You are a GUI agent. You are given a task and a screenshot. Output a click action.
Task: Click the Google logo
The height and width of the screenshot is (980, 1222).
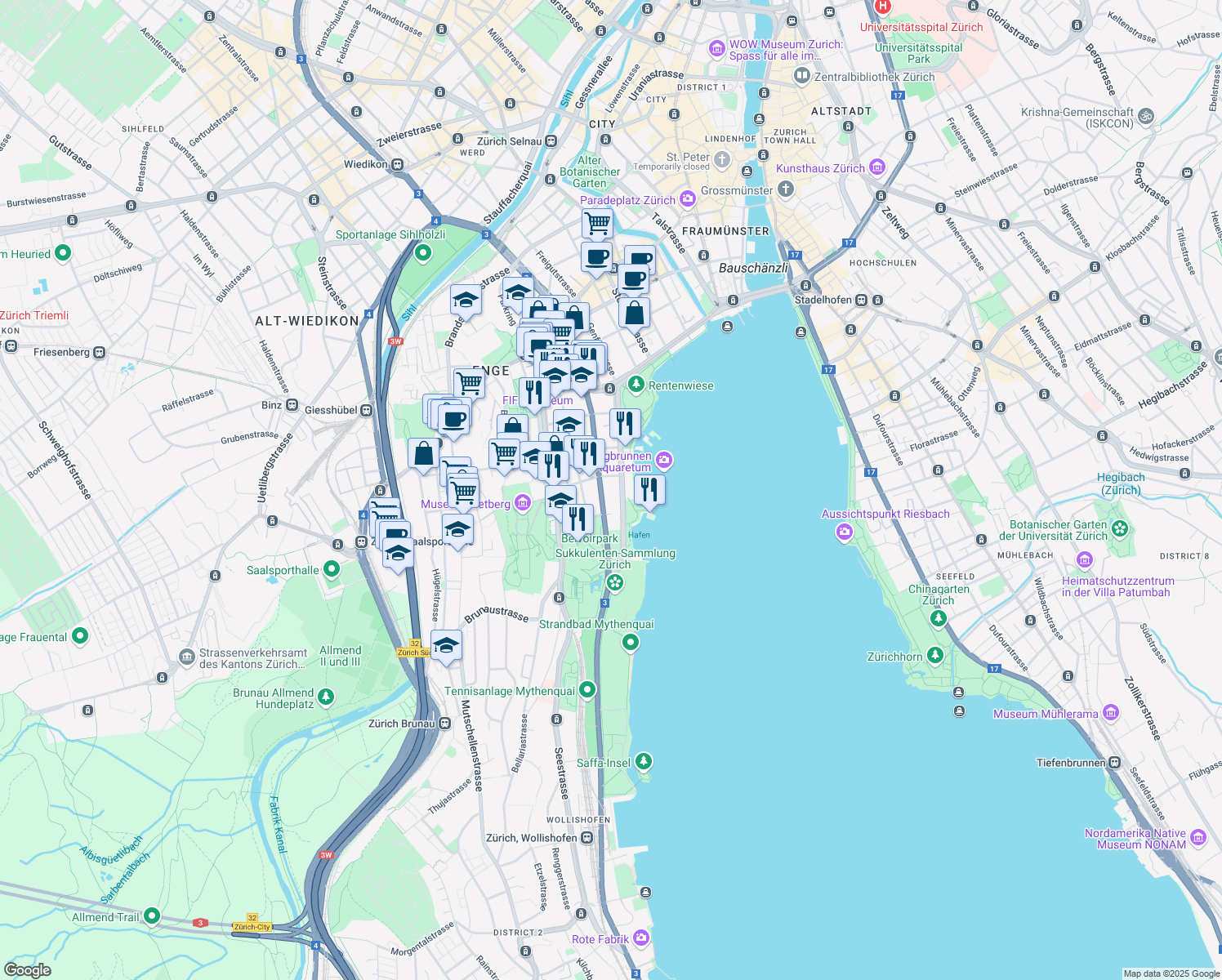[x=28, y=969]
